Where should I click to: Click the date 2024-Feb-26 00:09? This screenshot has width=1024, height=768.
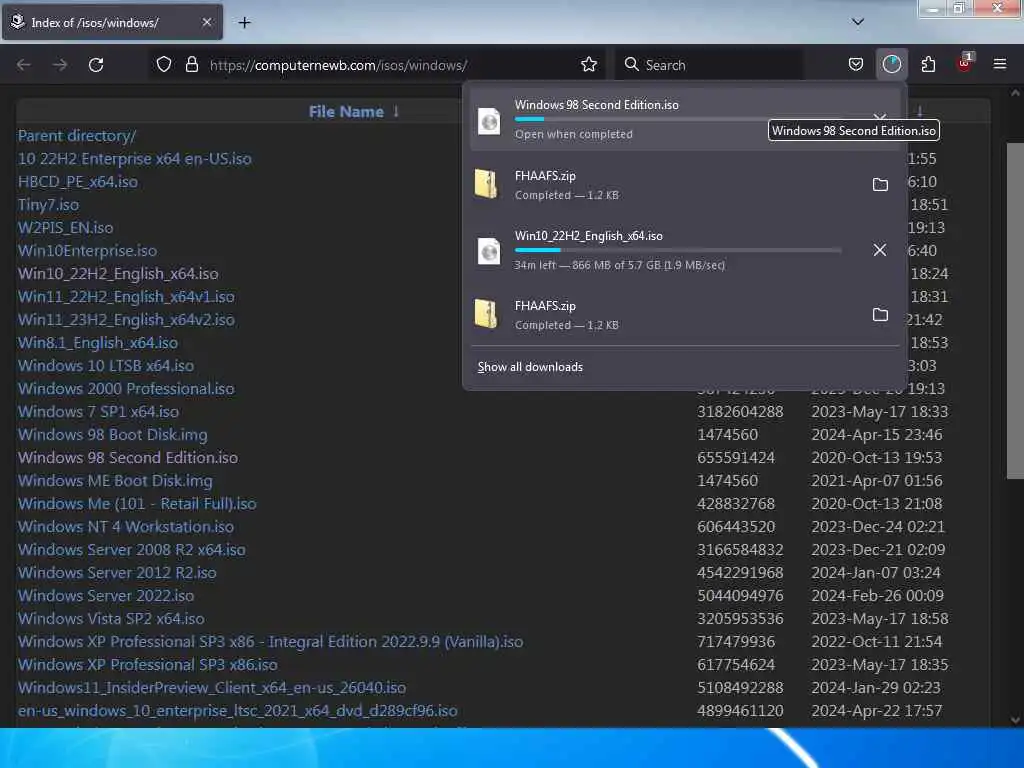pyautogui.click(x=878, y=596)
